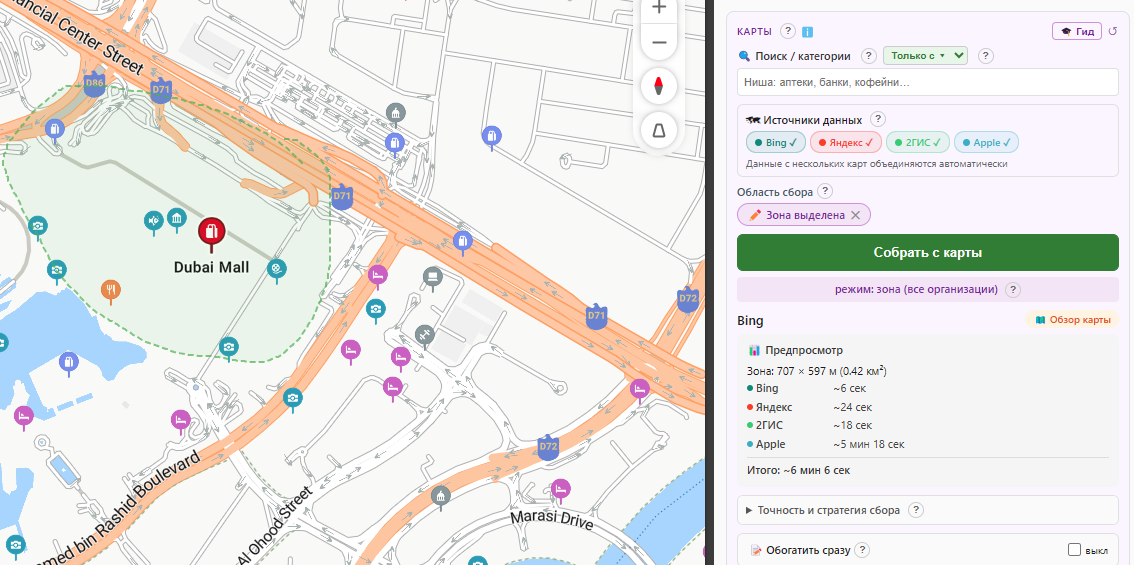Click the ~24 сек Яндекс estimate
Screen dimensions: 1134x565
point(853,407)
